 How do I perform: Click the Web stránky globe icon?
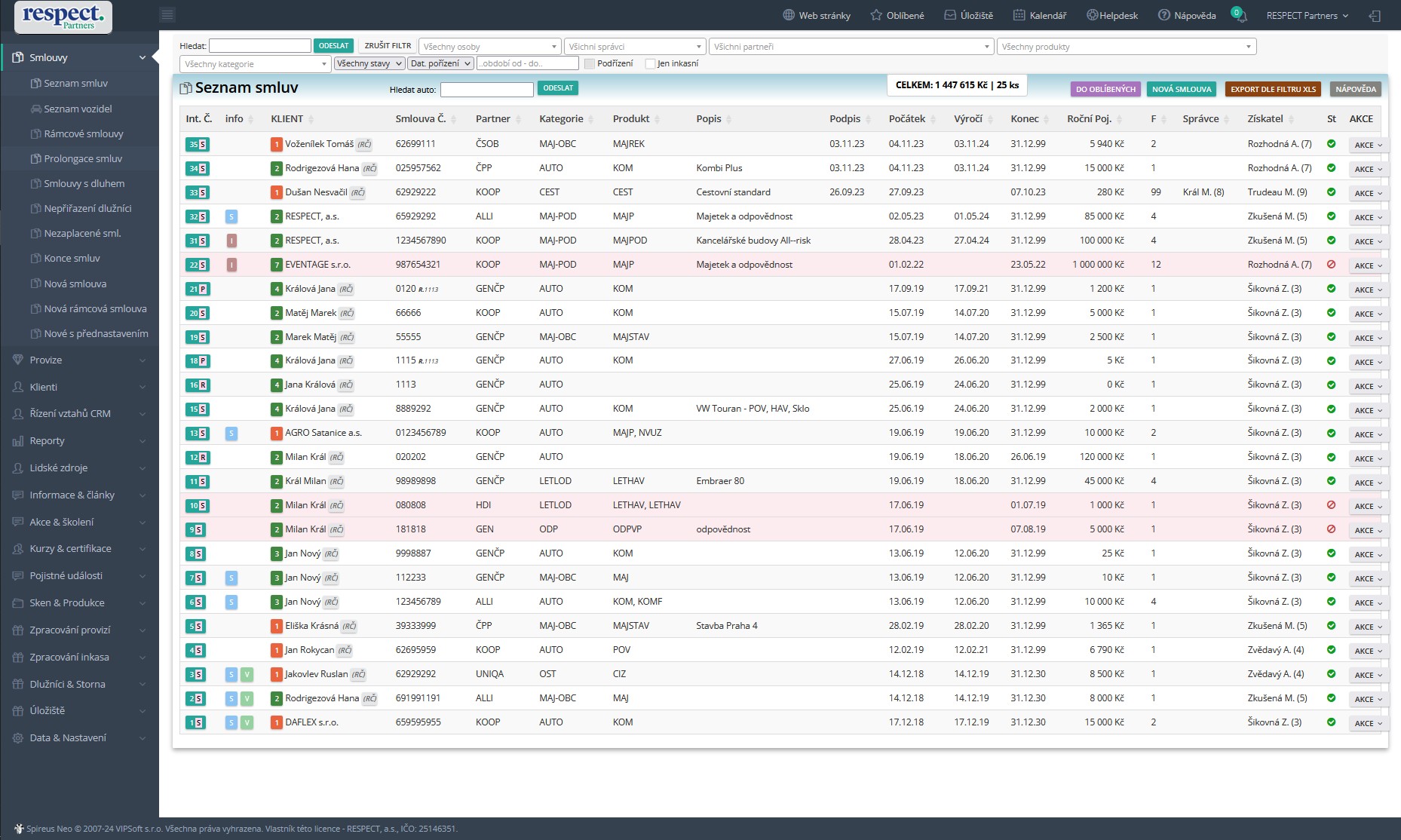pos(789,15)
